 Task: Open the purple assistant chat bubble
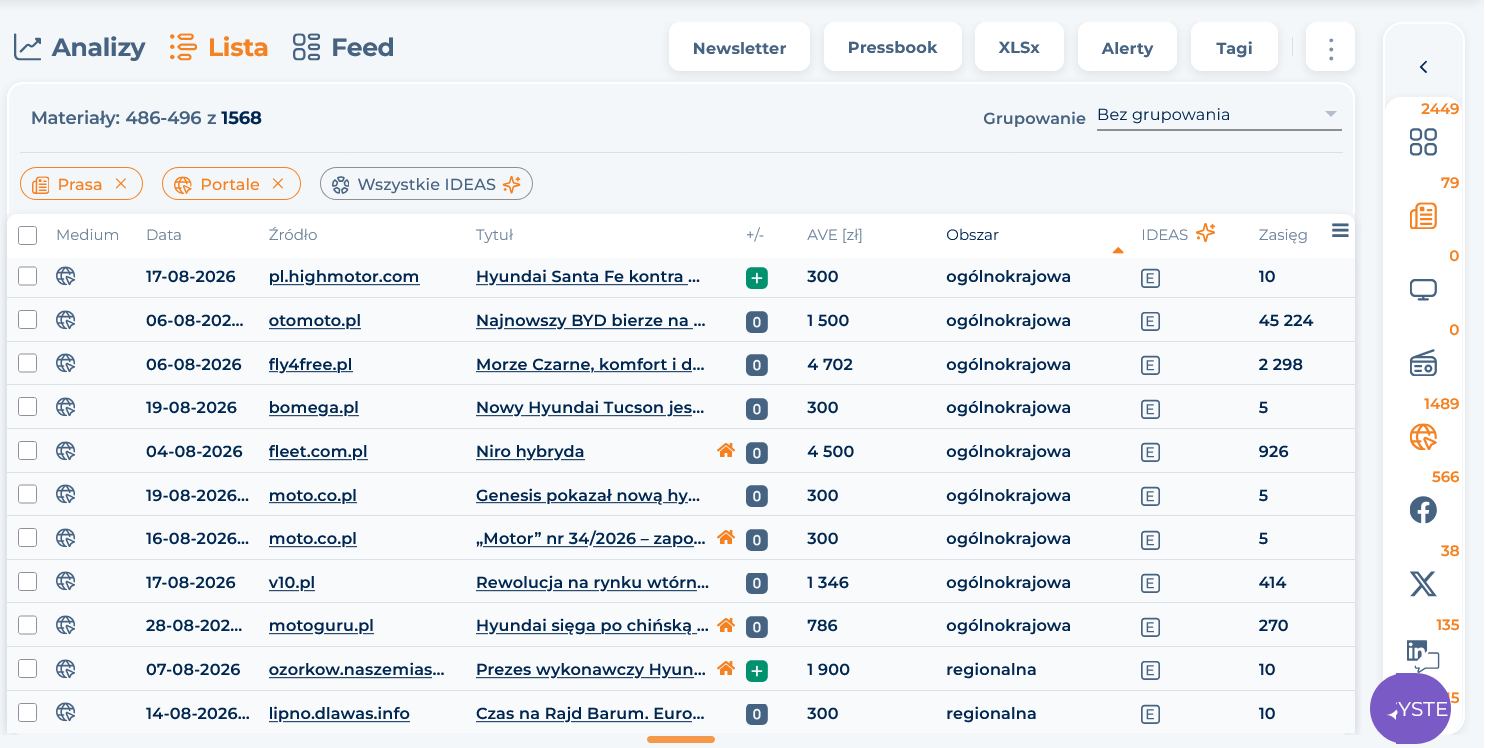click(1410, 709)
